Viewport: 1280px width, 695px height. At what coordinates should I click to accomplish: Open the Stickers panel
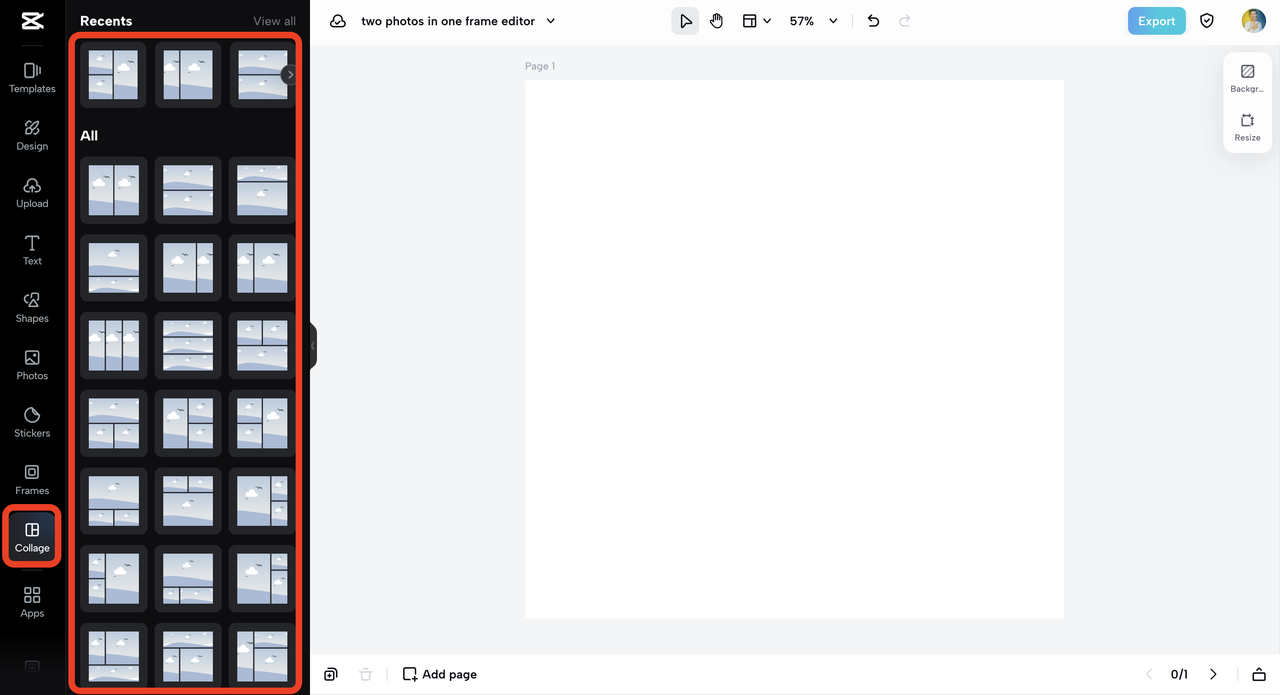pos(32,422)
